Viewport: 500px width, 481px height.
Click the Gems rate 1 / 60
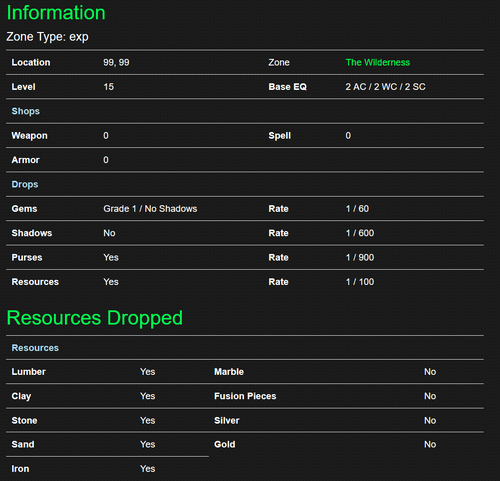click(357, 209)
